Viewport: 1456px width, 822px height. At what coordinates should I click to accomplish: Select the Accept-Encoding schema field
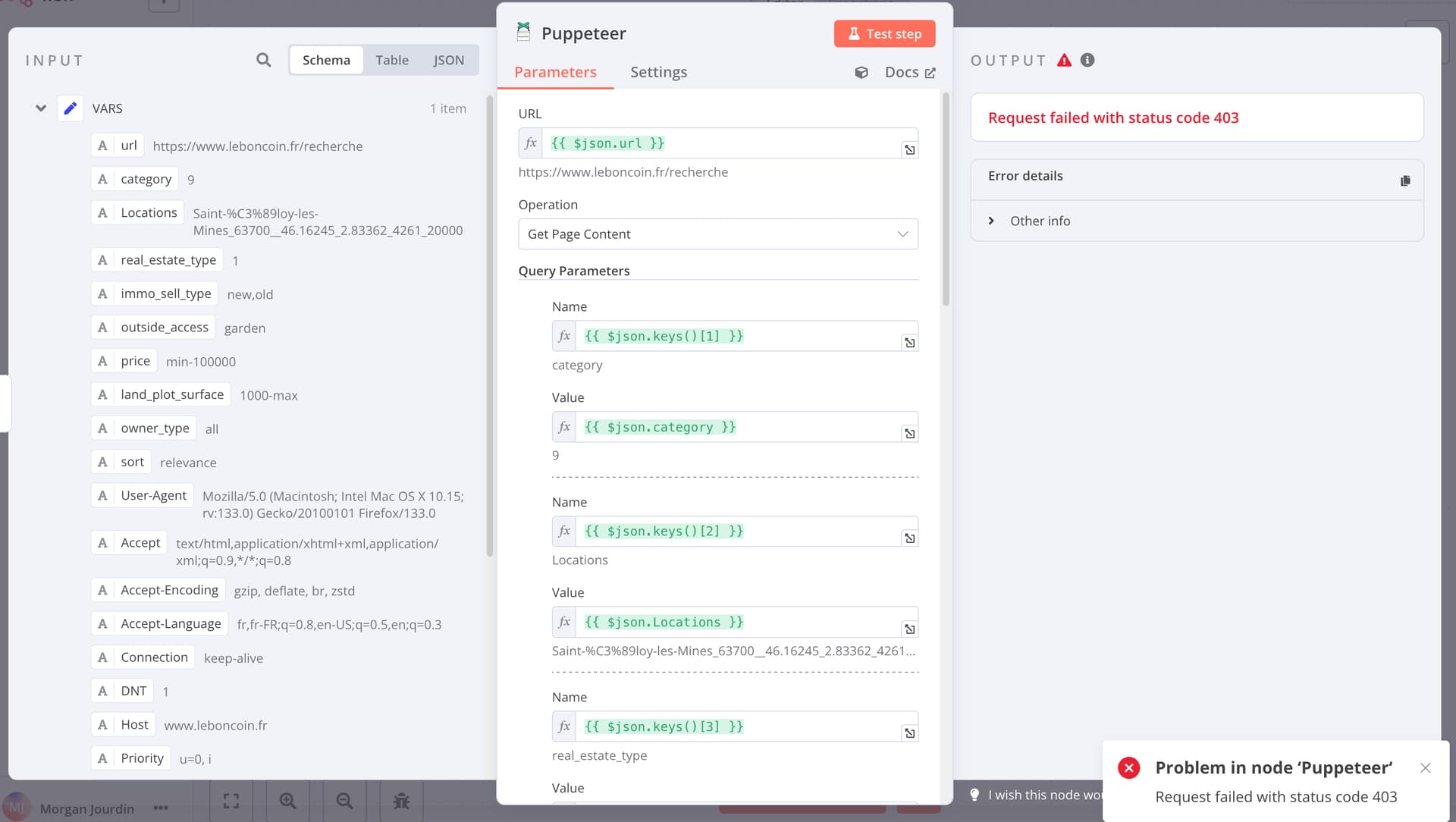click(158, 590)
